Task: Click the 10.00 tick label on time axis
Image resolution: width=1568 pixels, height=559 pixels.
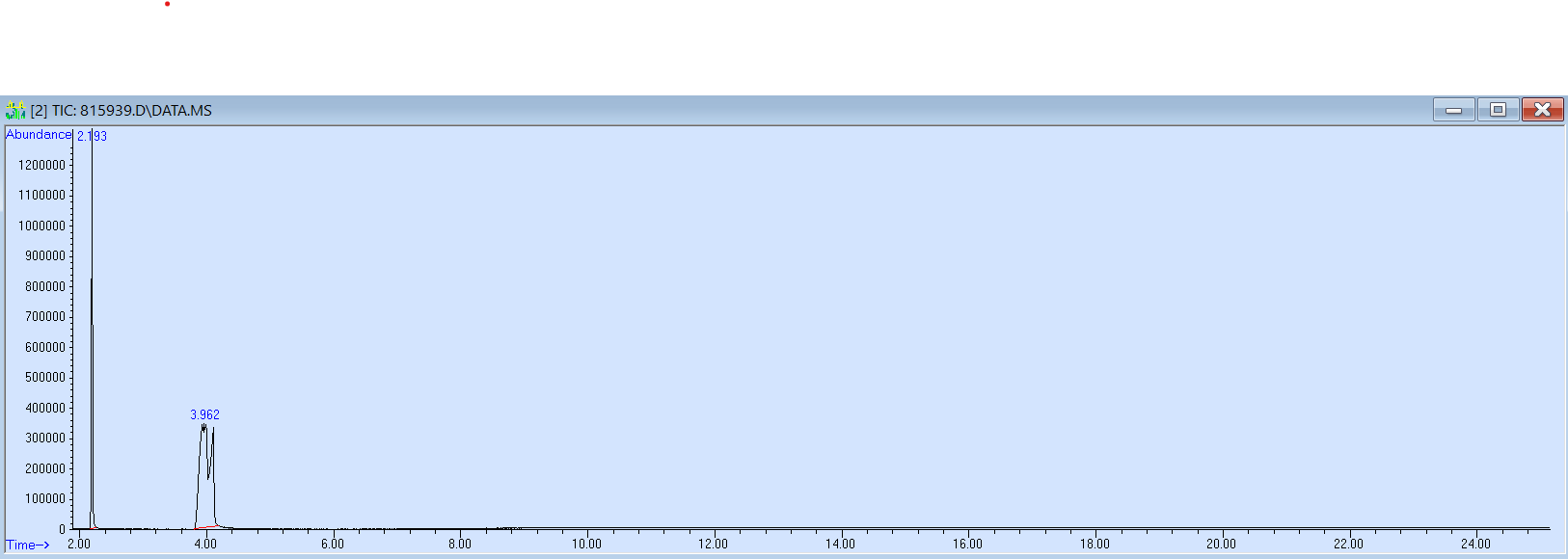Action: (x=586, y=544)
